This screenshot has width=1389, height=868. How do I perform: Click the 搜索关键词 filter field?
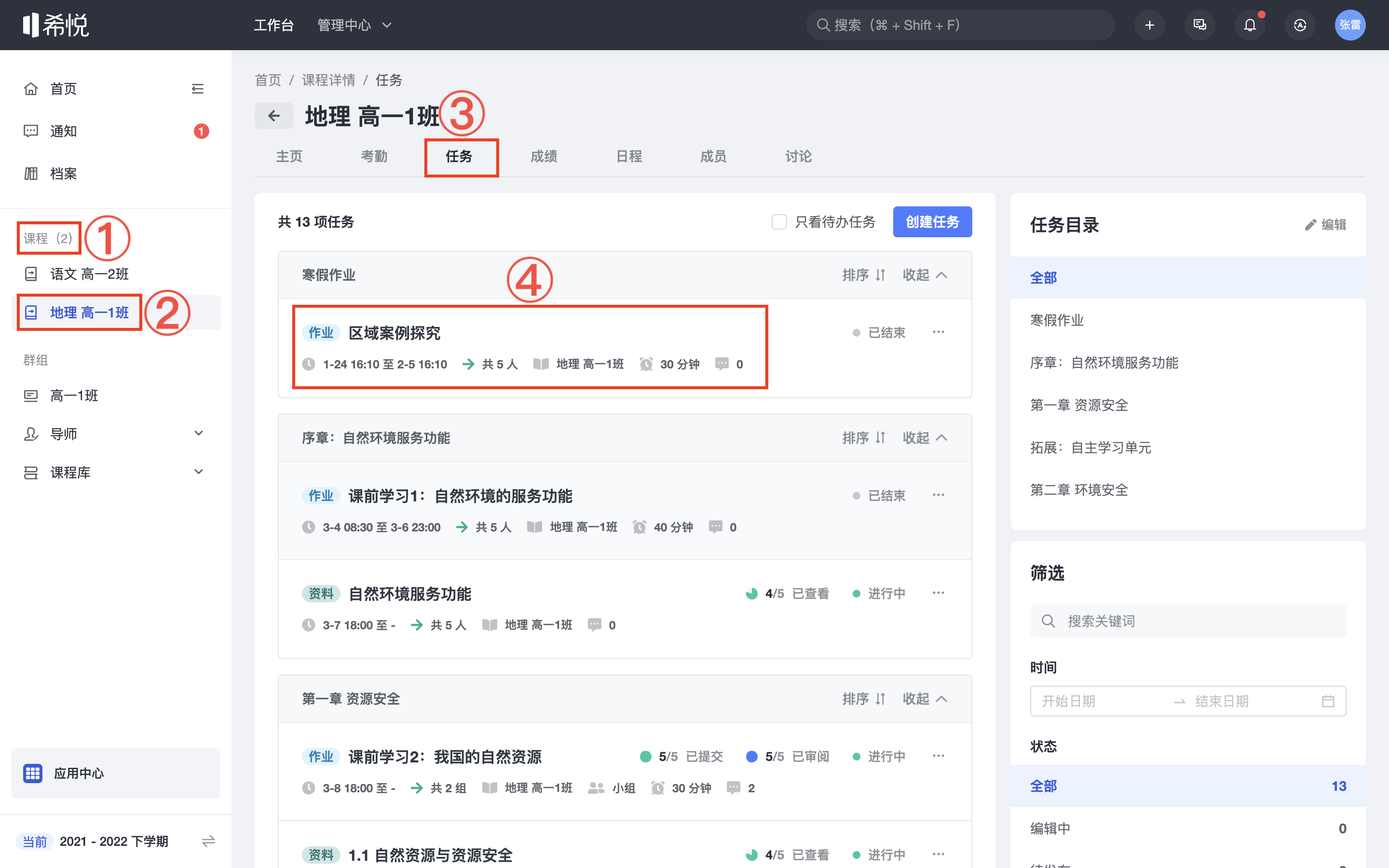(1187, 621)
